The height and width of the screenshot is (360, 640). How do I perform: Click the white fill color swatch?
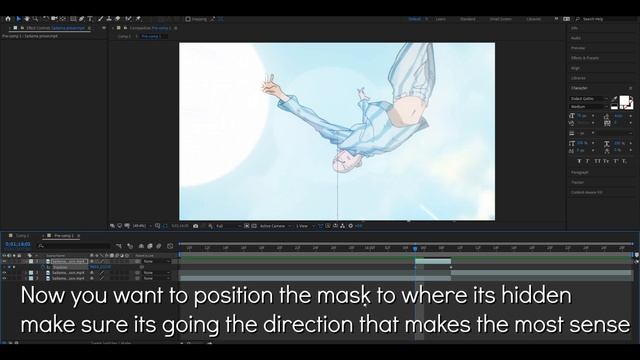point(624,100)
